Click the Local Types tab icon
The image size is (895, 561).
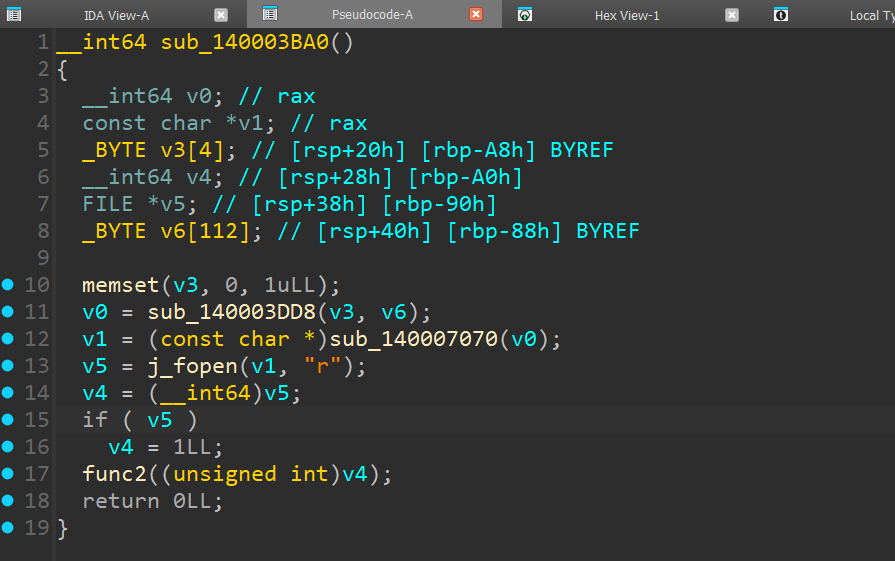781,15
